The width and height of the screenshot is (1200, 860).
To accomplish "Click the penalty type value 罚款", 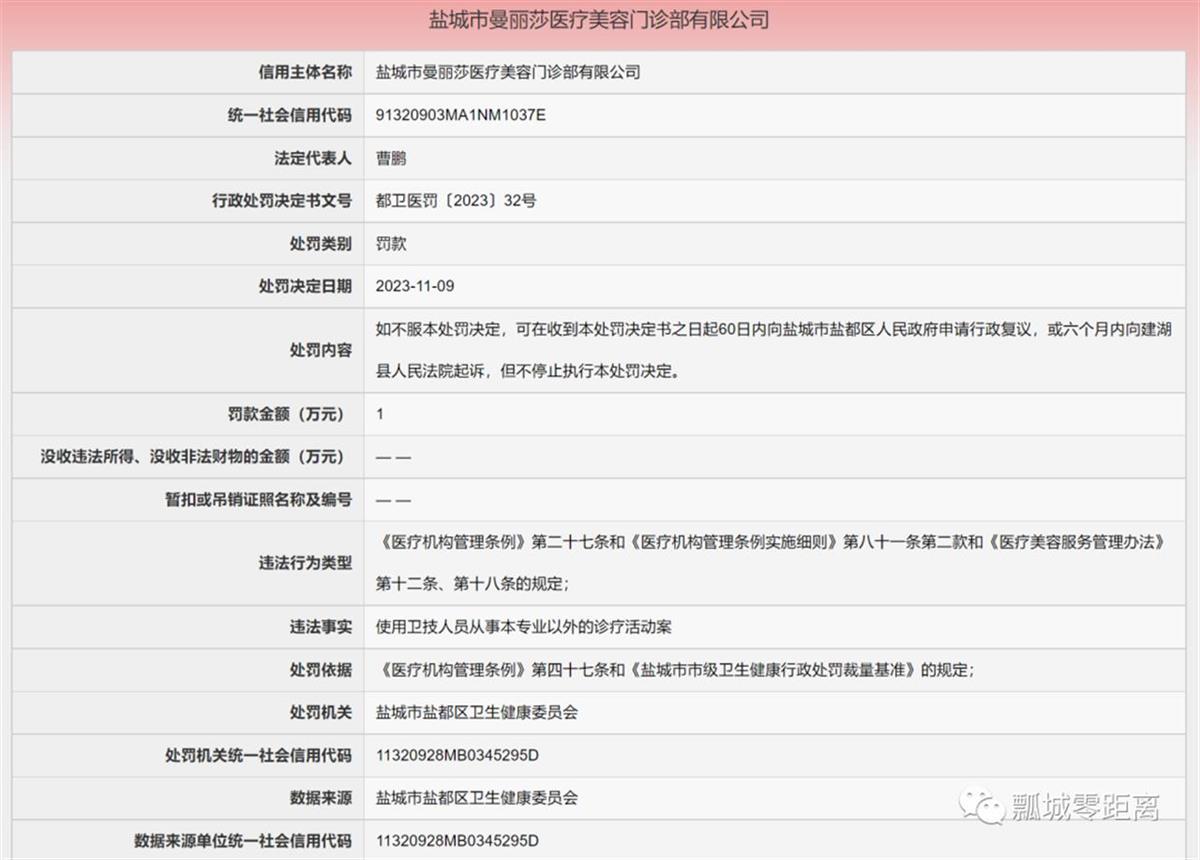I will 390,243.
